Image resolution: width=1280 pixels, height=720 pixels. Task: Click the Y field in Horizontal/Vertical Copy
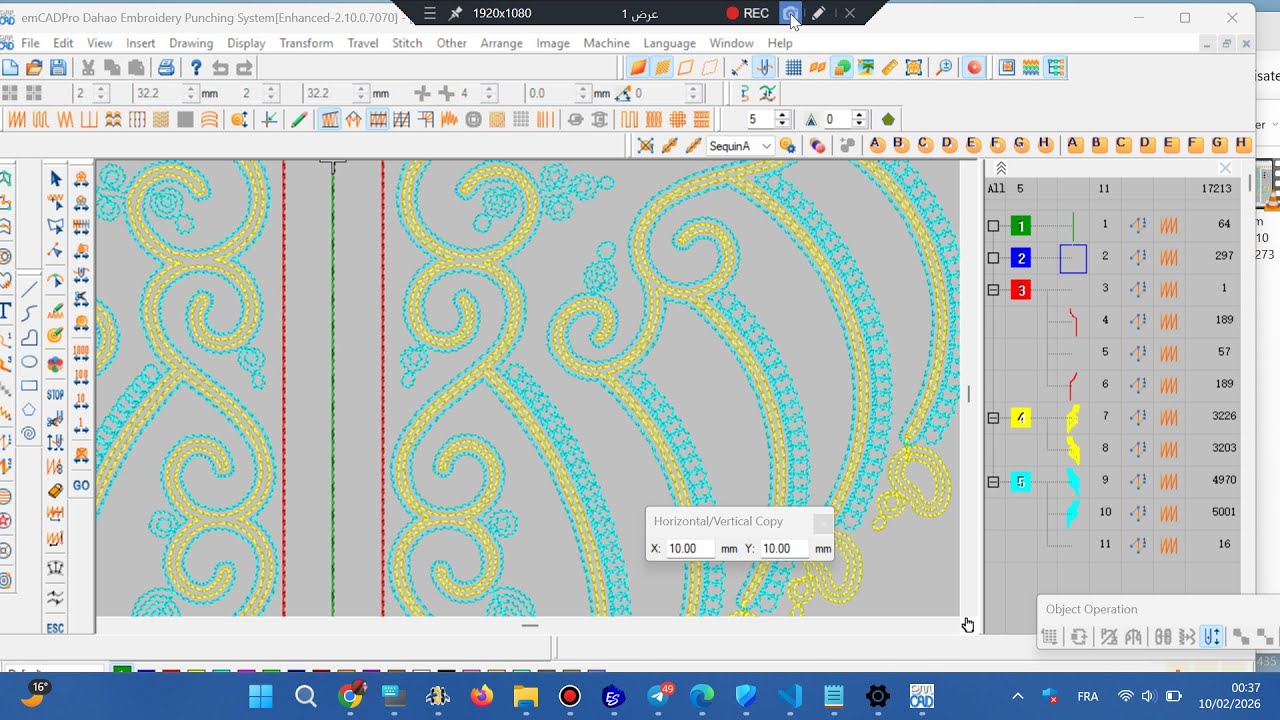point(785,548)
